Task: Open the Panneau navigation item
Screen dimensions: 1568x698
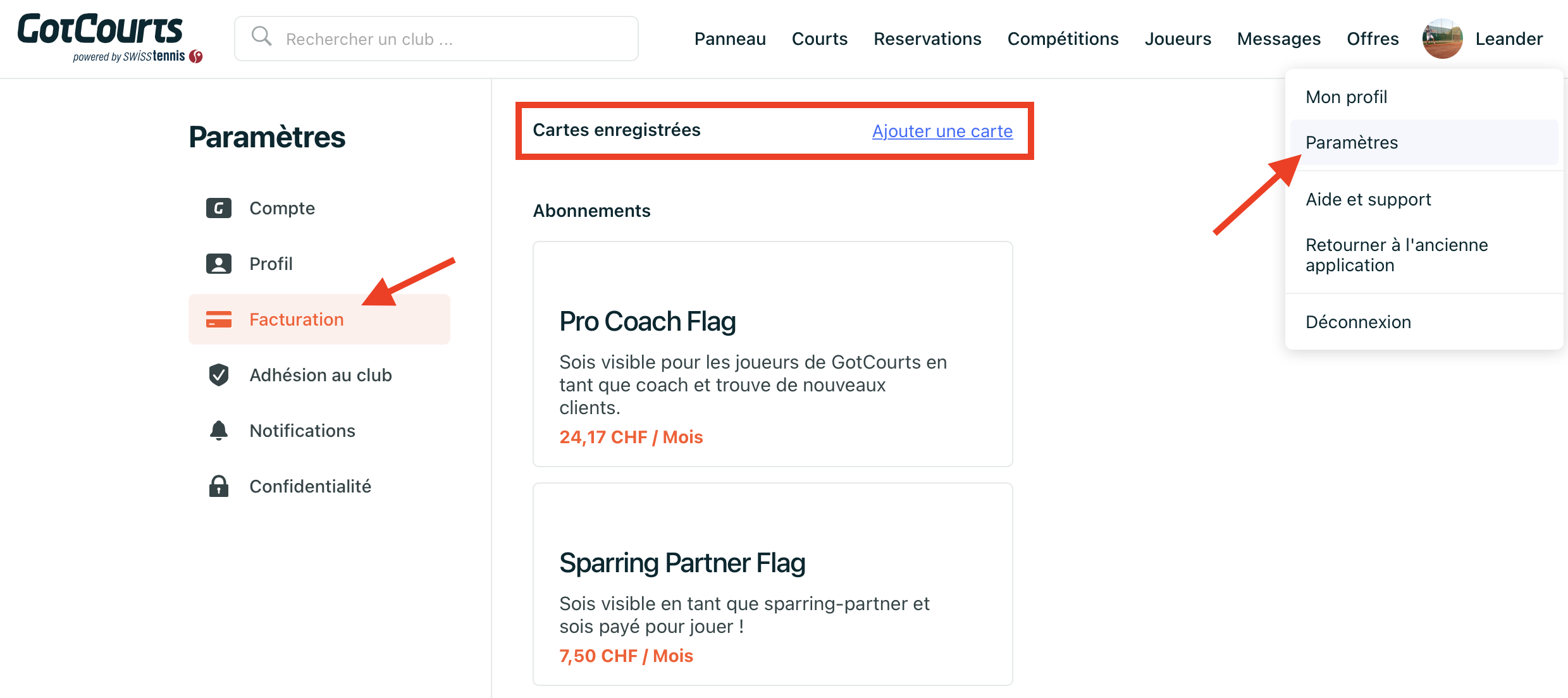Action: (x=730, y=39)
